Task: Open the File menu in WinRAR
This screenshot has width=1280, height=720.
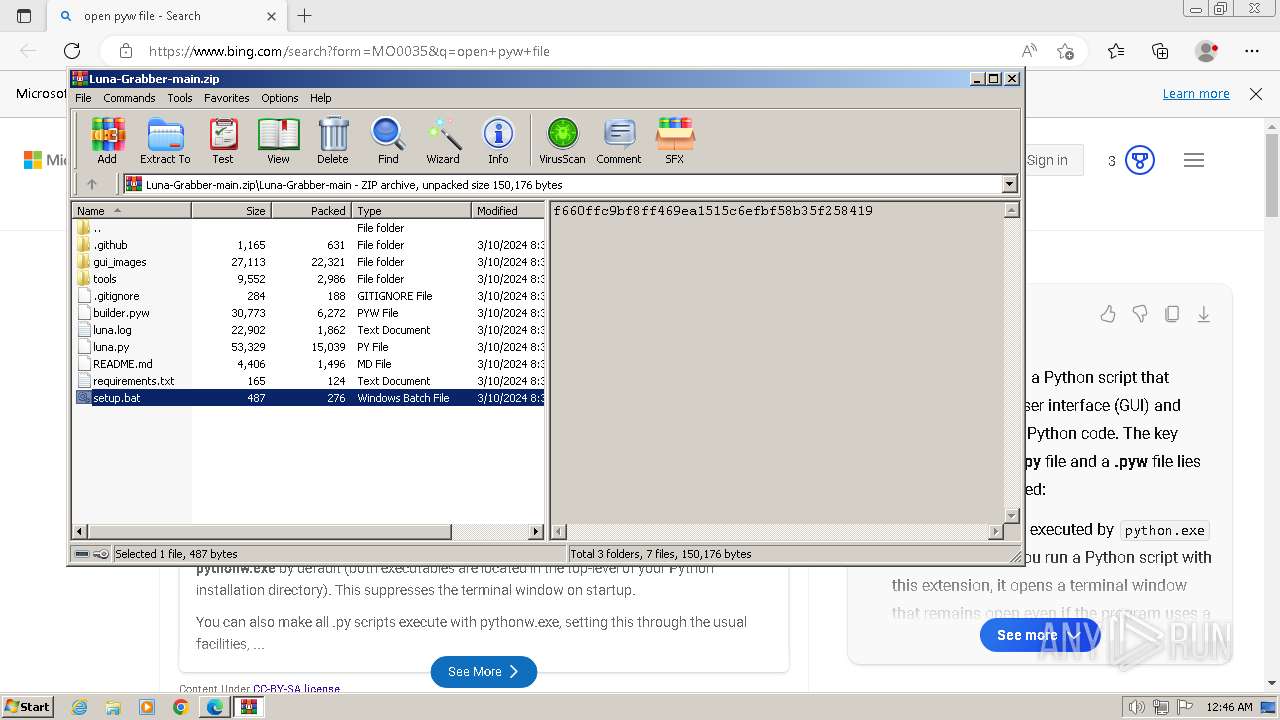Action: pyautogui.click(x=83, y=98)
